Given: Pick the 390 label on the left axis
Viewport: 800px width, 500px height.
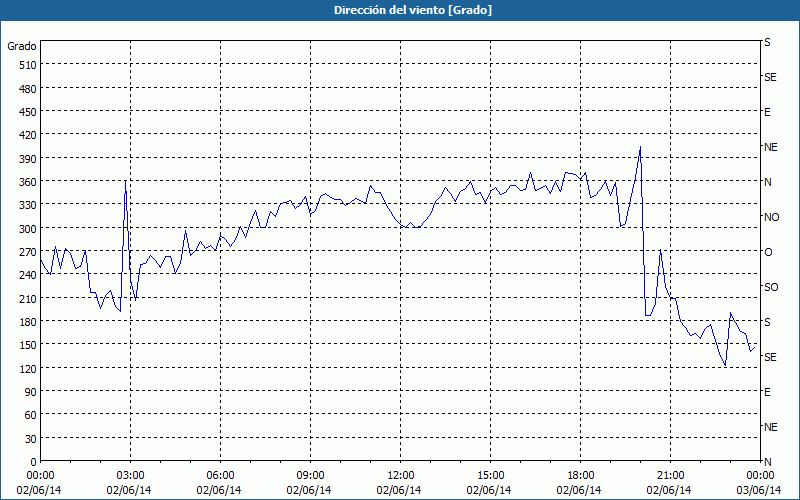Looking at the screenshot, I should [29, 159].
